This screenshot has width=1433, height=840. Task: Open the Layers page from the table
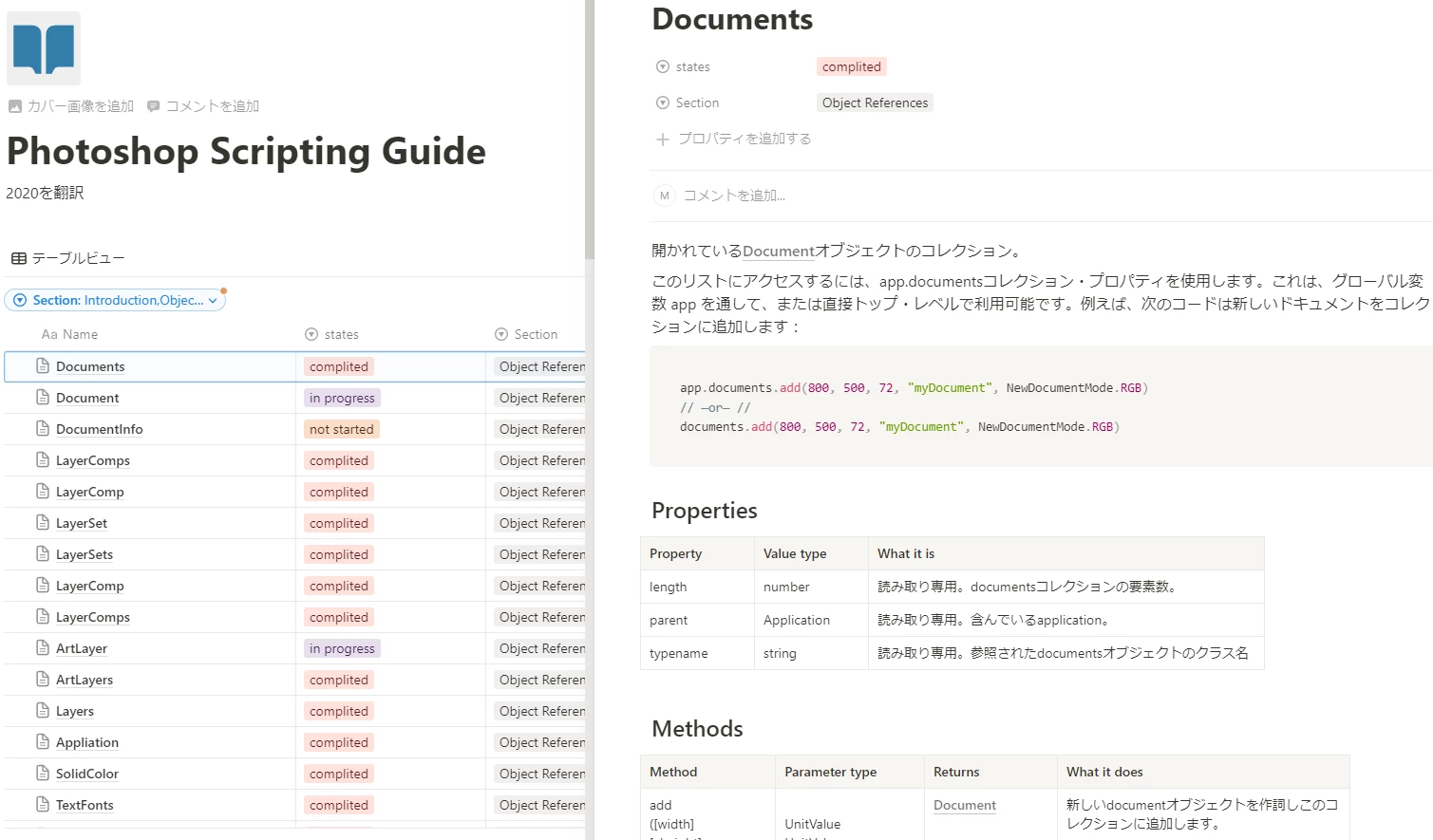coord(75,711)
